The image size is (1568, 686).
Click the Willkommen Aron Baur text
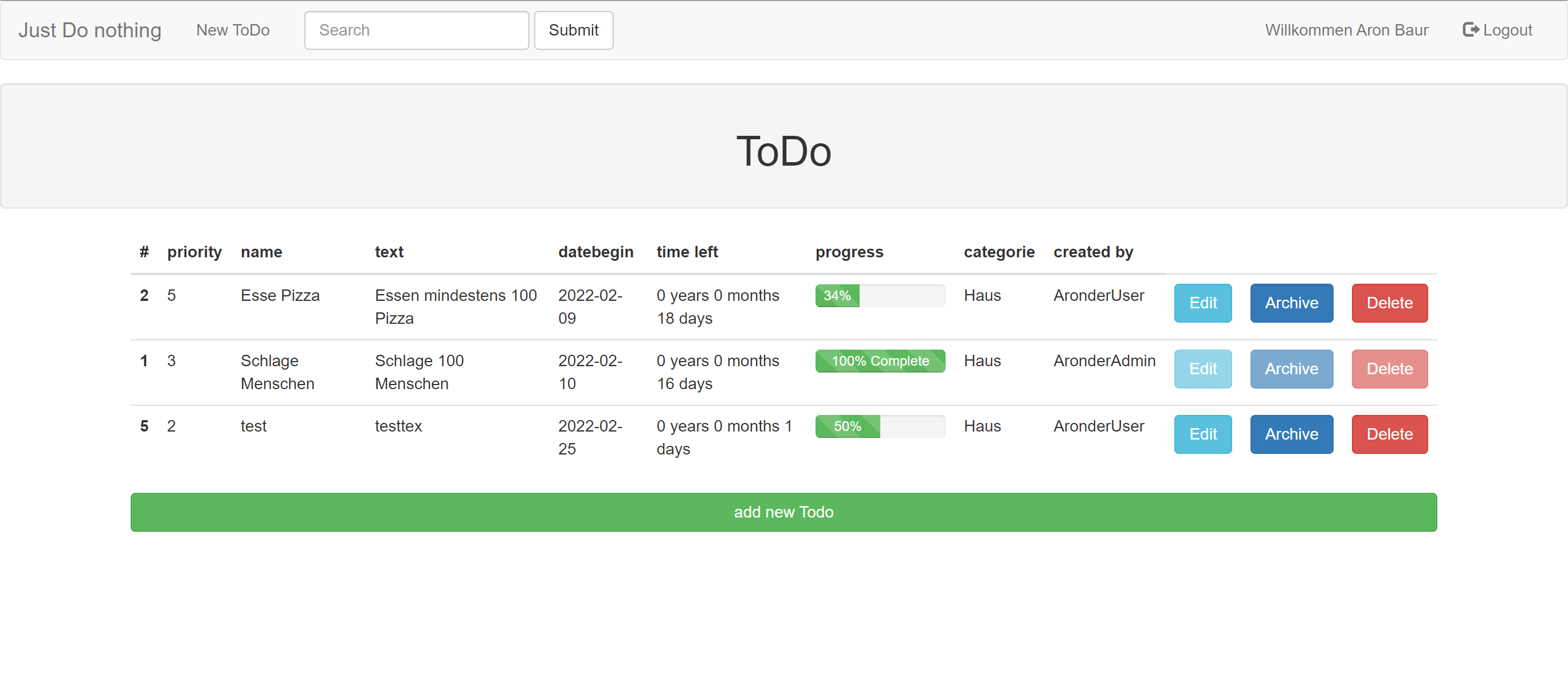pos(1346,30)
